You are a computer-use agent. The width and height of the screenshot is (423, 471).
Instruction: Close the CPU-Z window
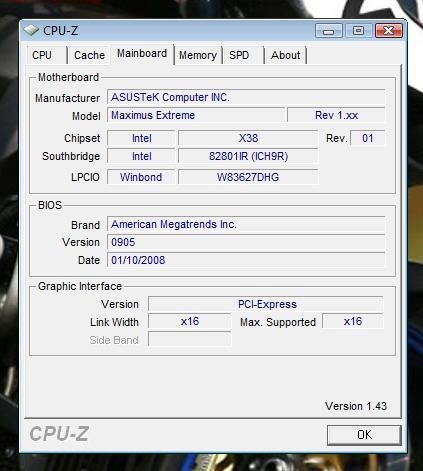click(389, 31)
